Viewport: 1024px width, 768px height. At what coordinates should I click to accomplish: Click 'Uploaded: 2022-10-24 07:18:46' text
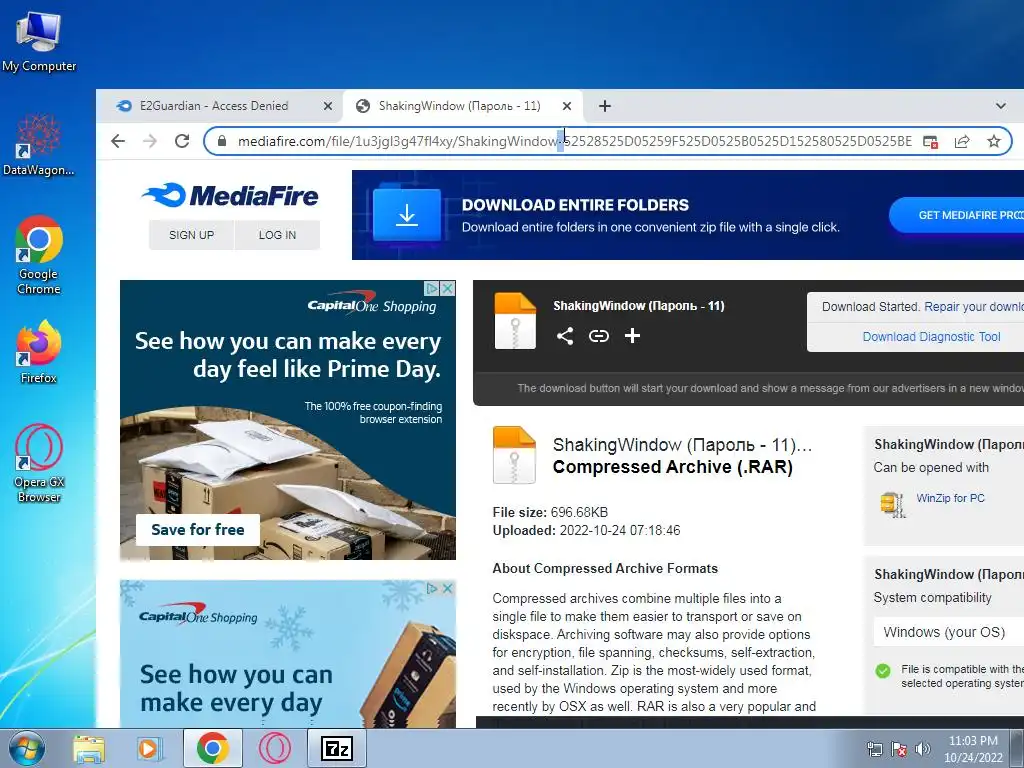586,530
